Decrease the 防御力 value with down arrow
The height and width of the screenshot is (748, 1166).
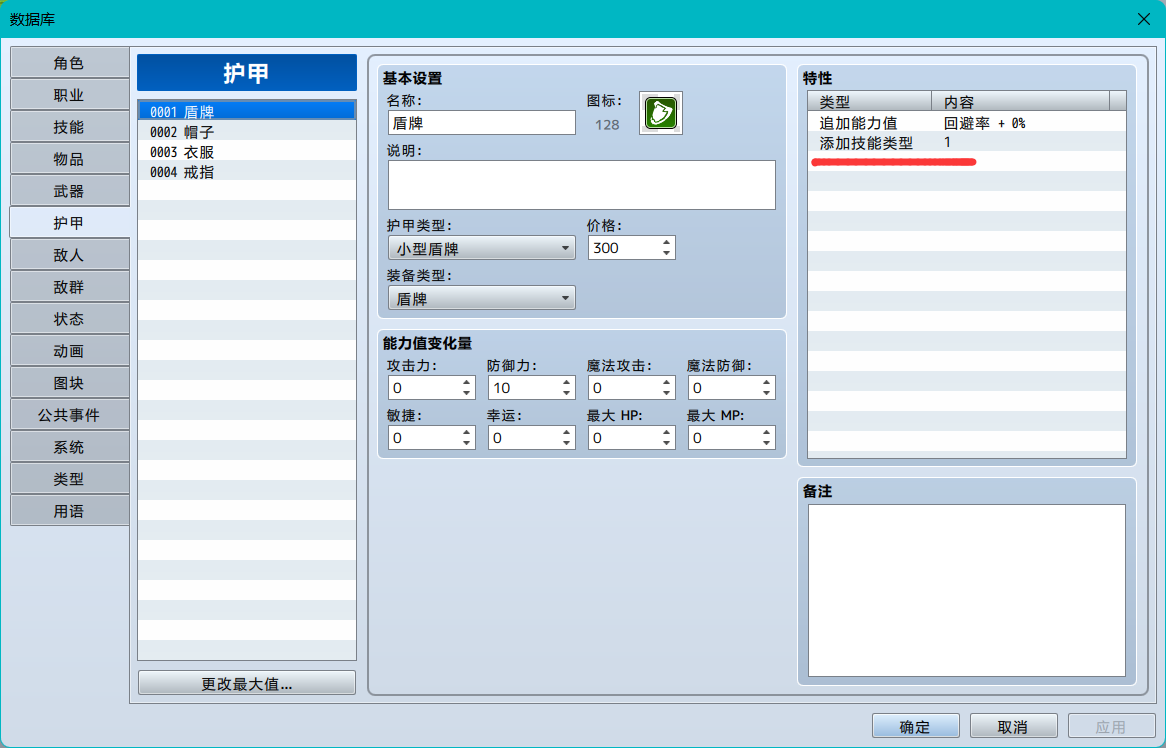[567, 393]
